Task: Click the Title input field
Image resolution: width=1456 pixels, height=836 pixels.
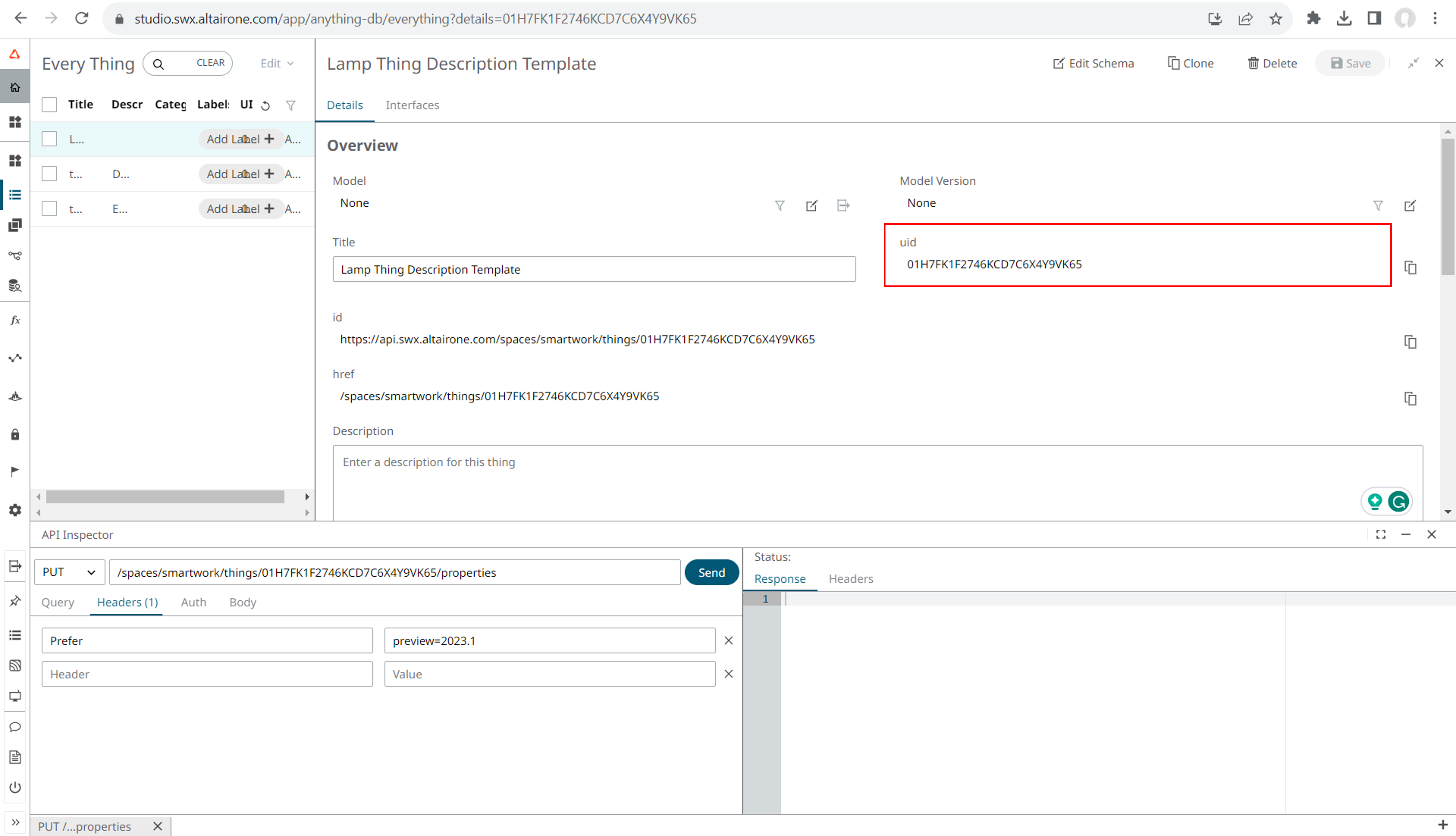Action: click(x=593, y=269)
